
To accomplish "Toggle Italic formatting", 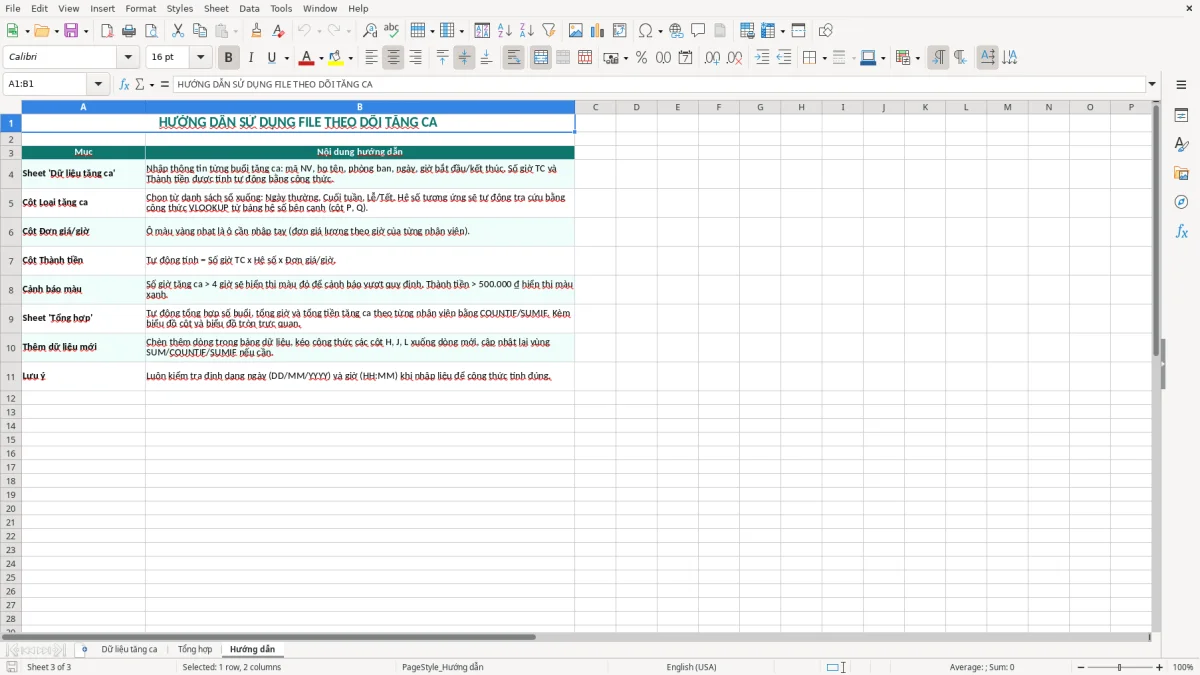I will click(x=250, y=58).
